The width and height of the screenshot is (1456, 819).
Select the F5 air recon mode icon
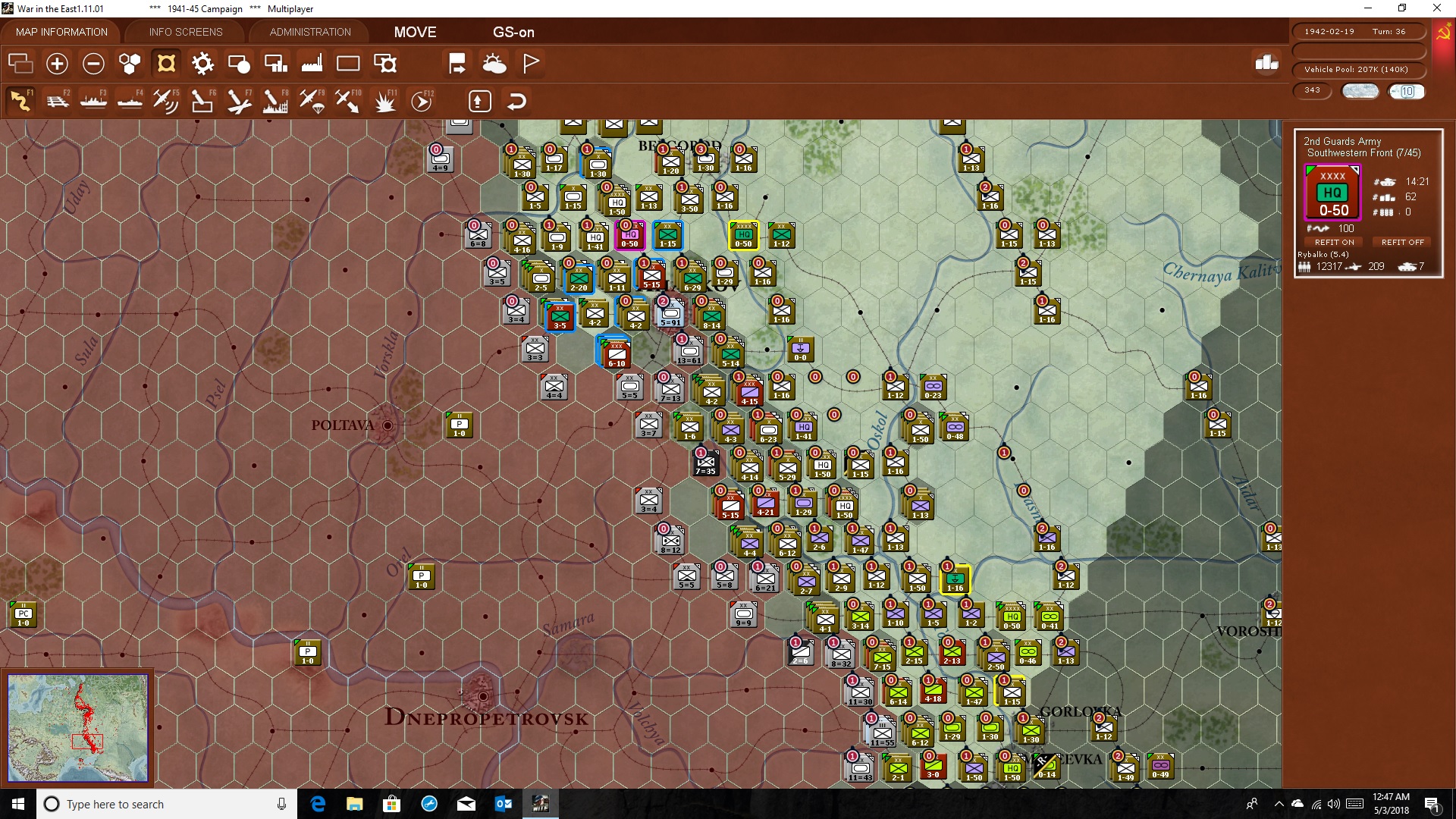tap(166, 101)
